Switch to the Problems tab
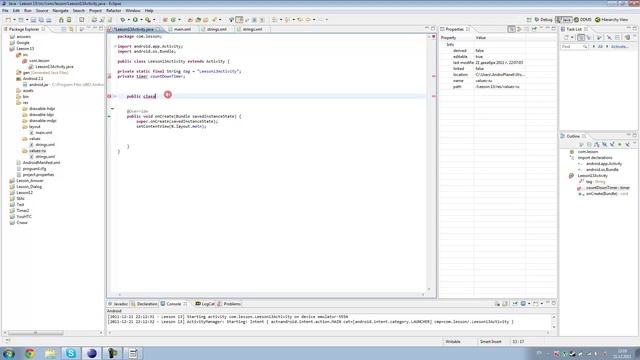This screenshot has width=640, height=360. point(229,304)
